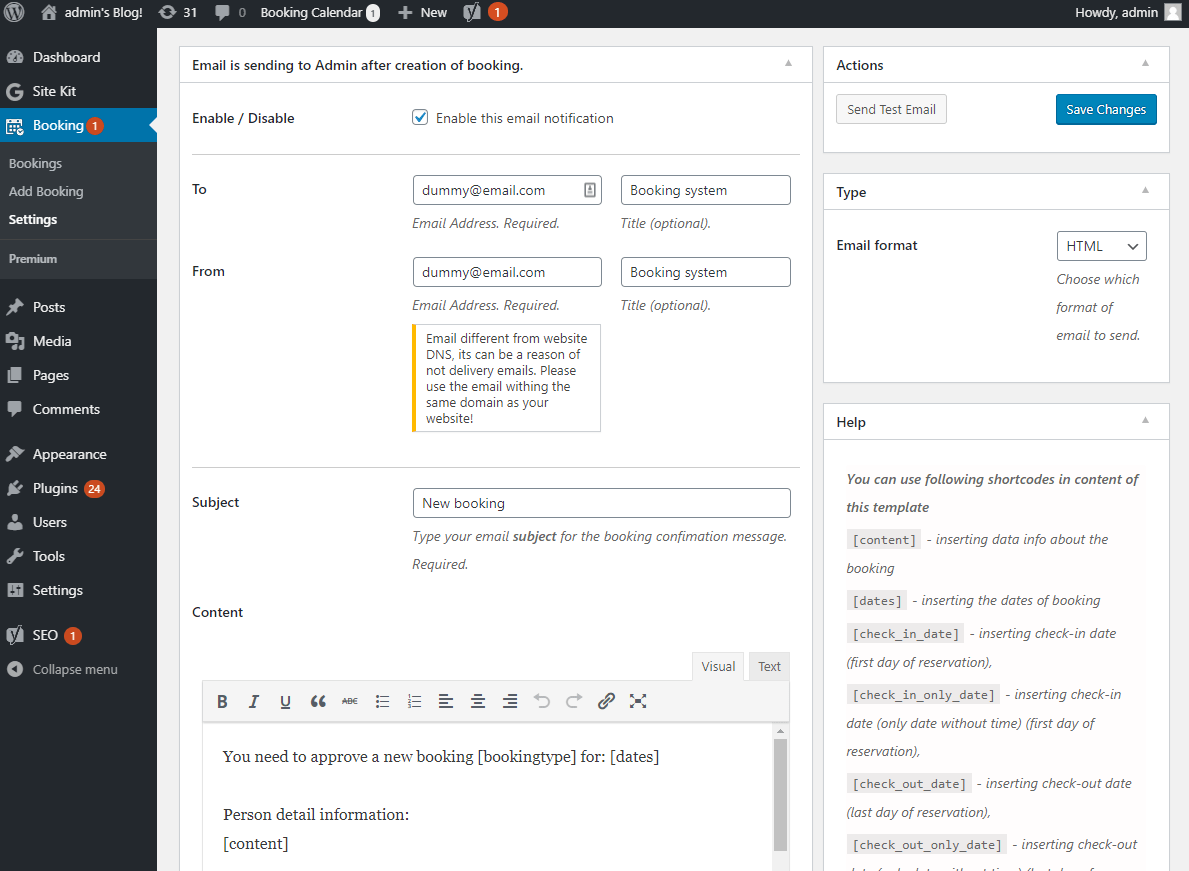Apply Italic formatting in editor toolbar

pos(254,701)
